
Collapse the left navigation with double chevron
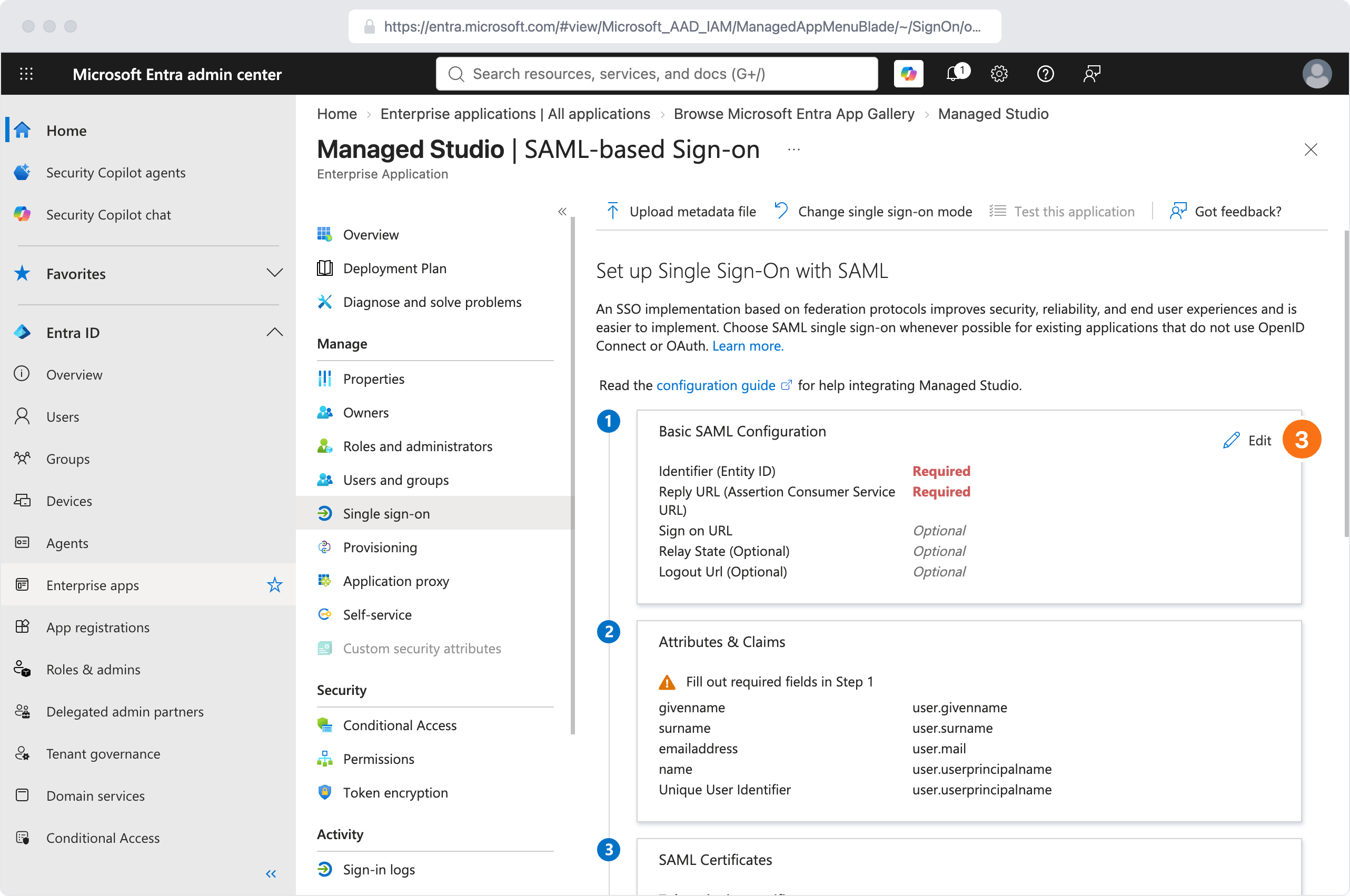pyautogui.click(x=271, y=874)
